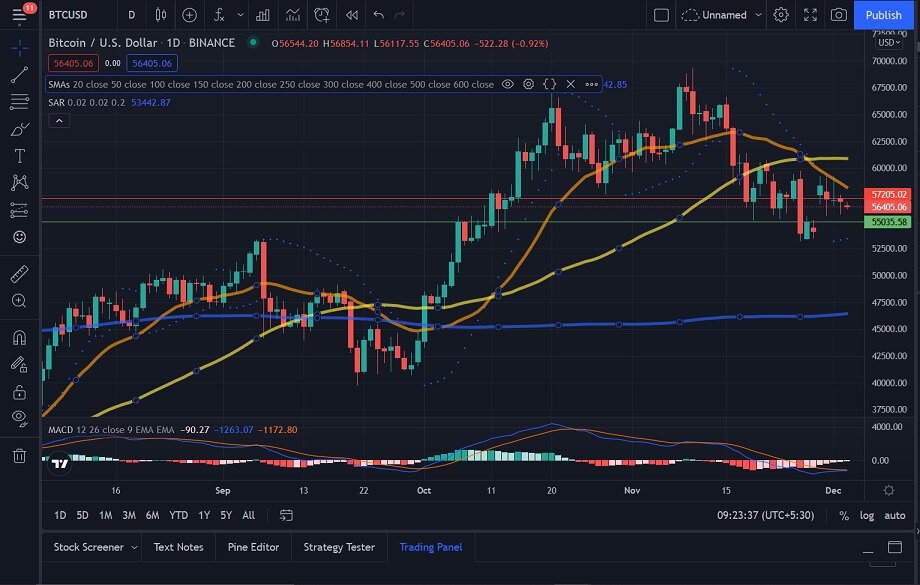920x585 pixels.
Task: Remove drawings with the trash icon
Action: 19,455
